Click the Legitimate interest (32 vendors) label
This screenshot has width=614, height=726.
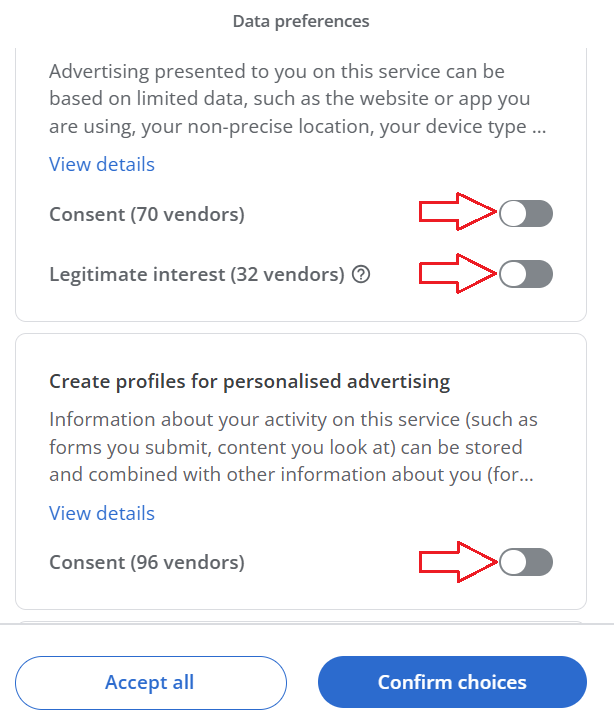pos(197,274)
